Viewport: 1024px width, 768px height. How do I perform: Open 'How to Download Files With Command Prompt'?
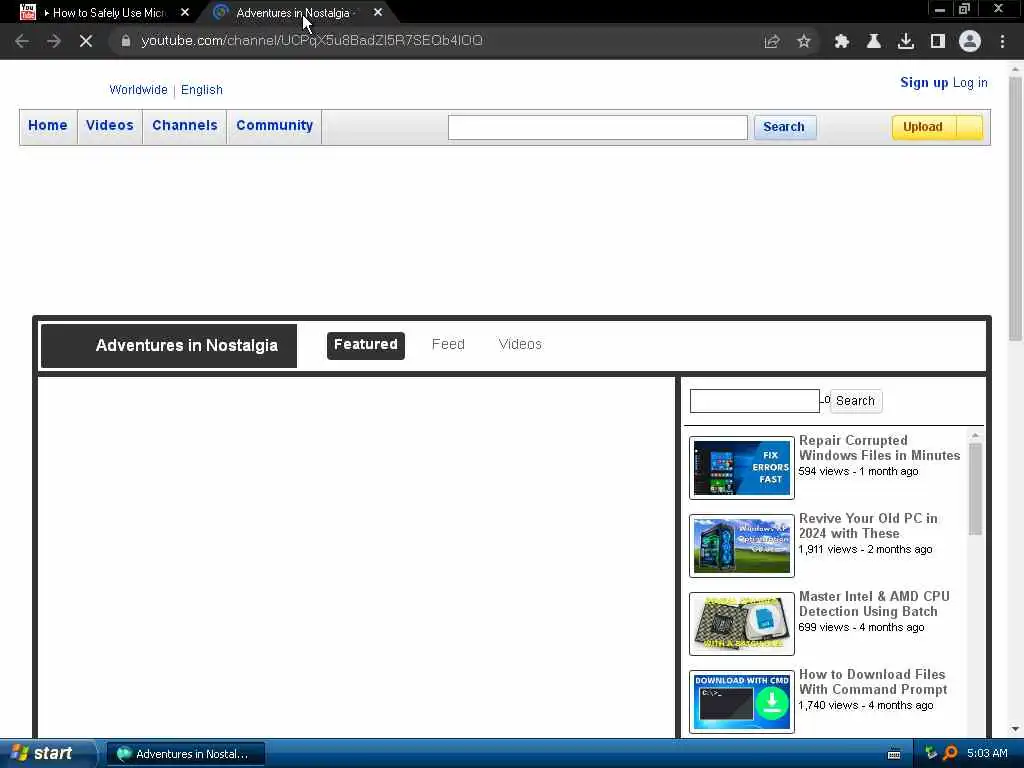pyautogui.click(x=873, y=682)
